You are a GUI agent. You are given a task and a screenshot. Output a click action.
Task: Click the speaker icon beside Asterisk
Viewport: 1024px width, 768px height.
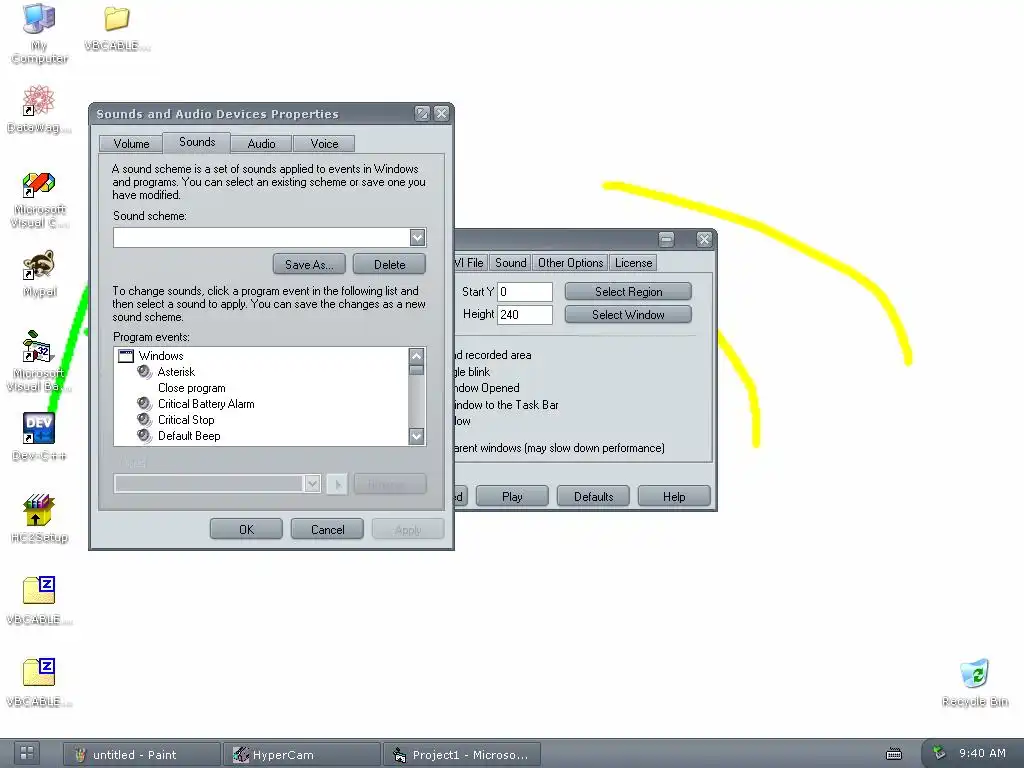pos(144,372)
